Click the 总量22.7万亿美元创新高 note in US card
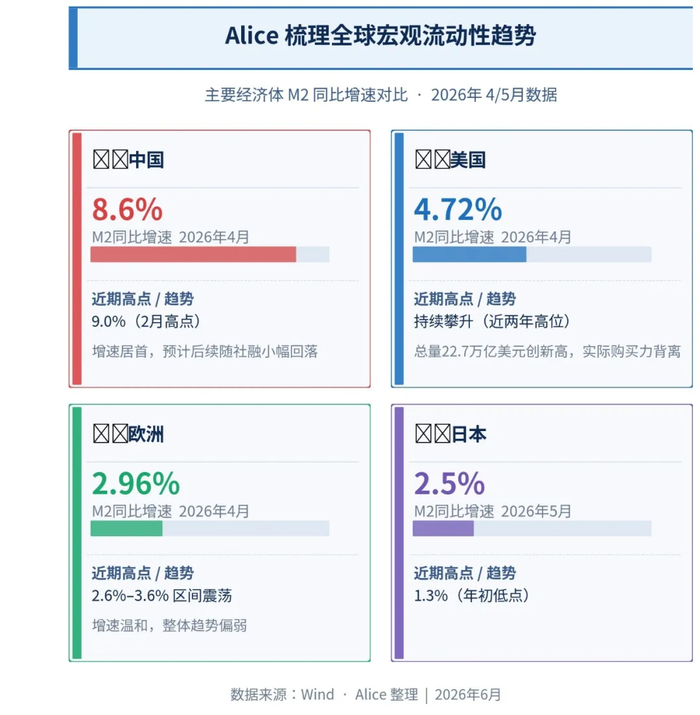Viewport: 700px width, 715px height. click(491, 352)
